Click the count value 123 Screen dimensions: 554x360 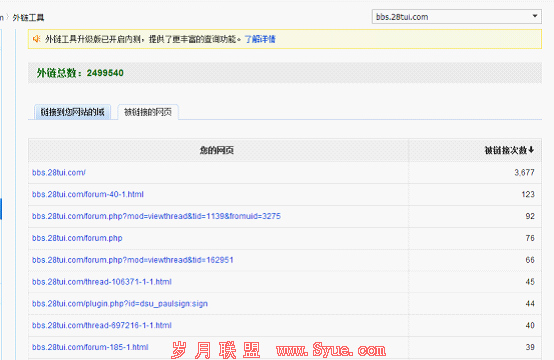point(528,194)
